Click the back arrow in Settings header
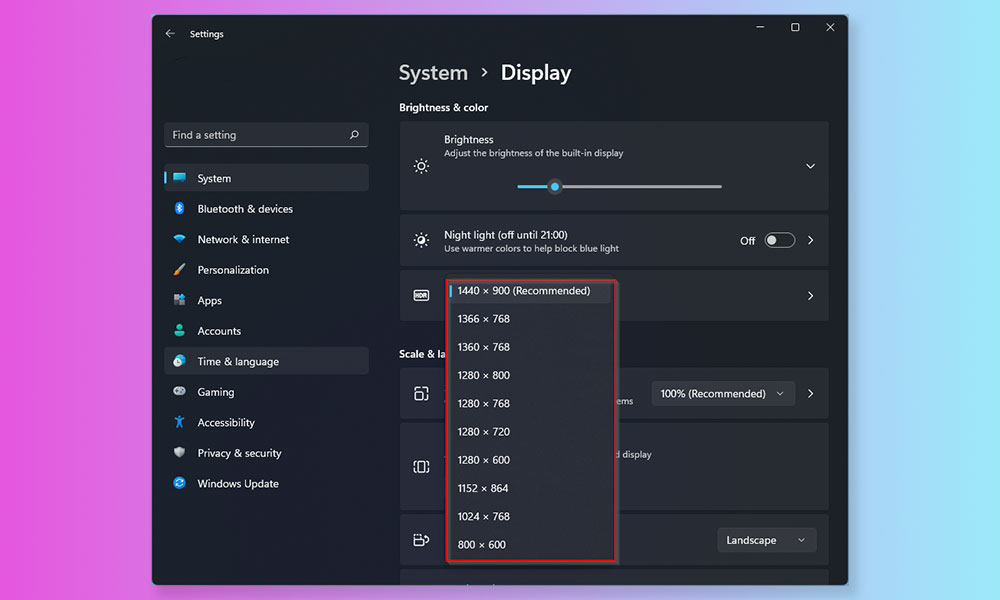The height and width of the screenshot is (600, 1000). click(x=170, y=33)
